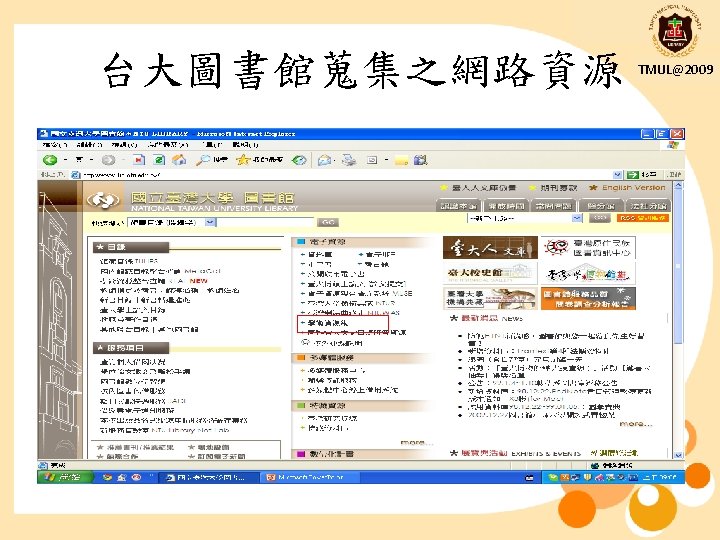Select the IE library page taskbar item
Screen dimensions: 720x540
click(208, 477)
